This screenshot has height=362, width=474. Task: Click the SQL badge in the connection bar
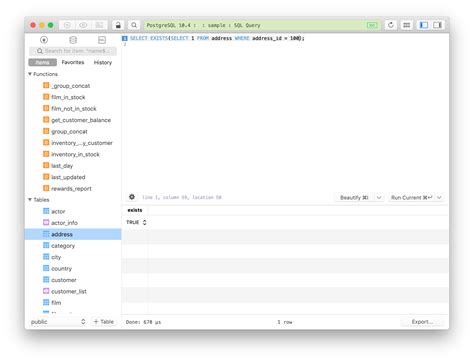click(372, 25)
